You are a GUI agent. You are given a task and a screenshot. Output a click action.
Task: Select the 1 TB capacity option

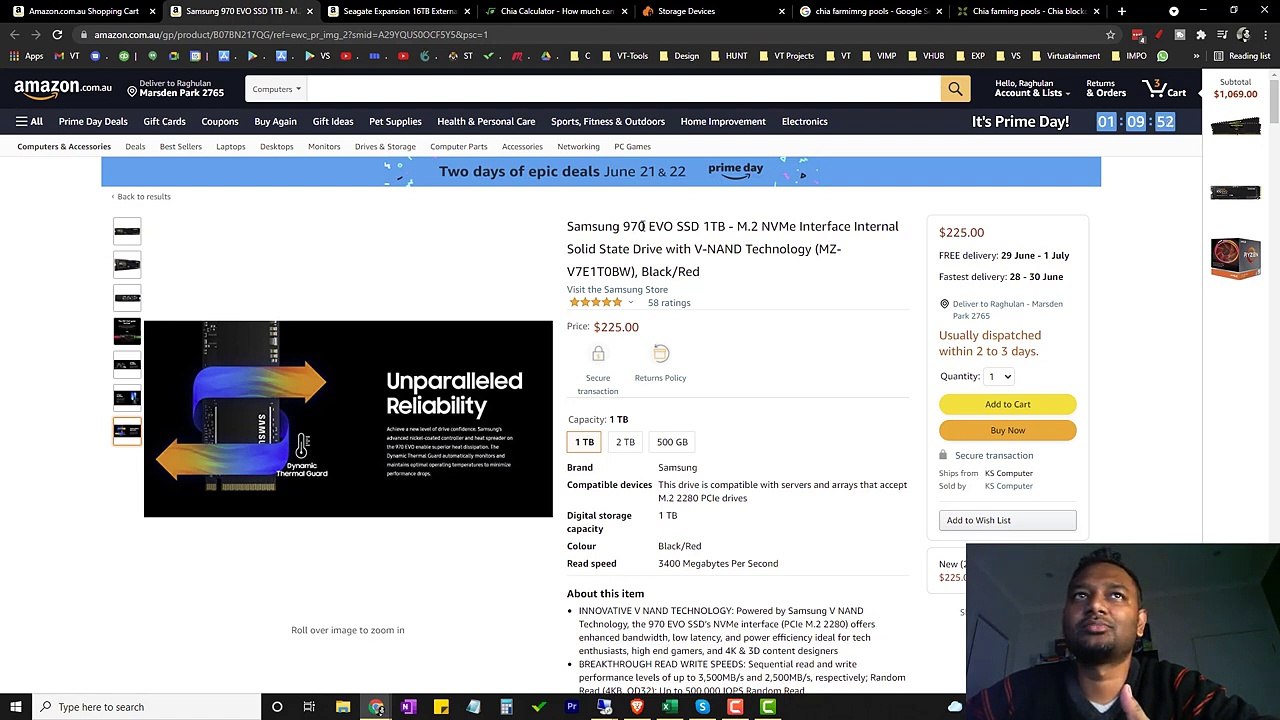(x=584, y=442)
